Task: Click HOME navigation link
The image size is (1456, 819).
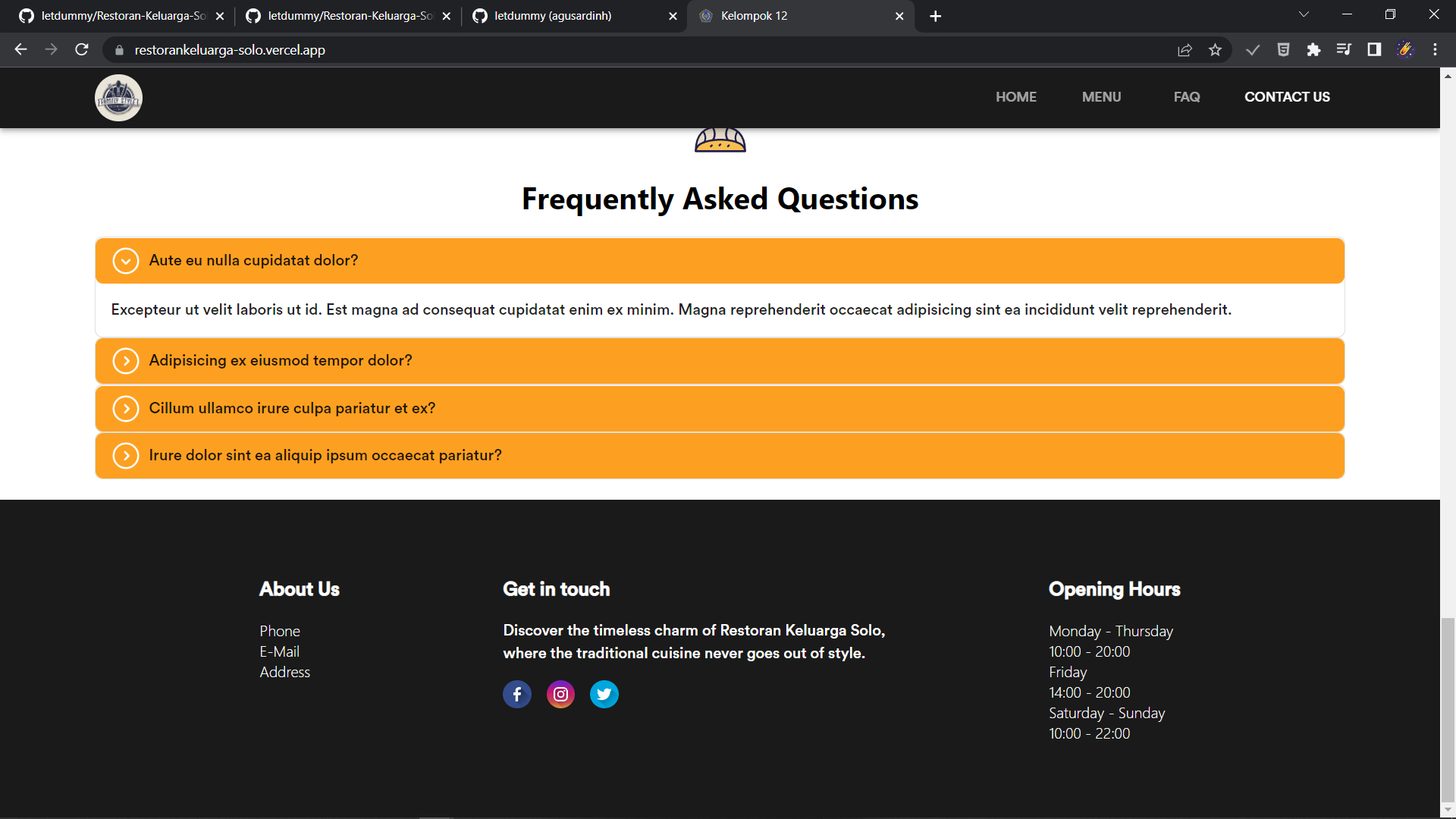Action: (x=1015, y=97)
